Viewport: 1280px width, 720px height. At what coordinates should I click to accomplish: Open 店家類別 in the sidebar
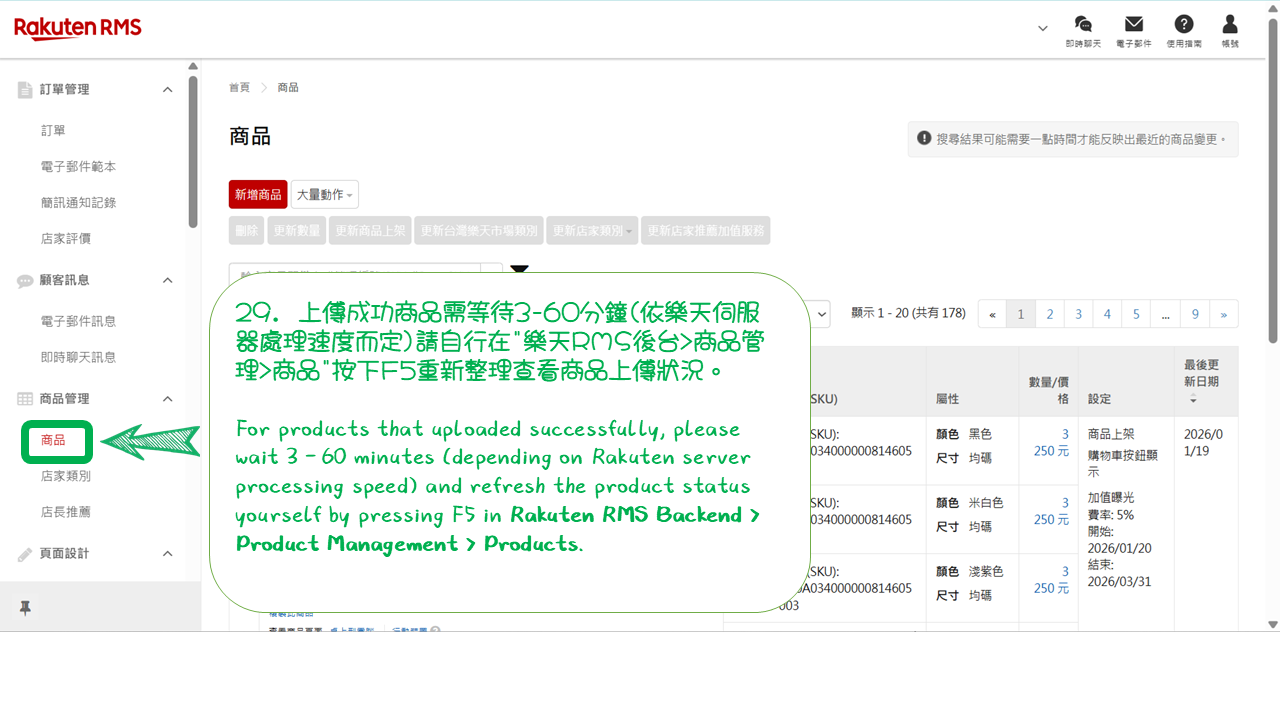(66, 476)
